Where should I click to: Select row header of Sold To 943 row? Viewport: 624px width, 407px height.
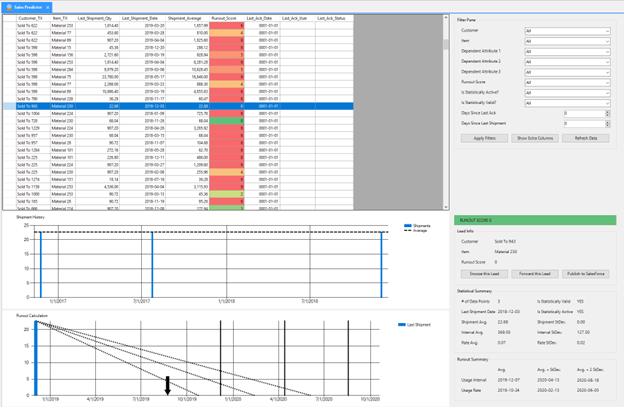click(10, 106)
